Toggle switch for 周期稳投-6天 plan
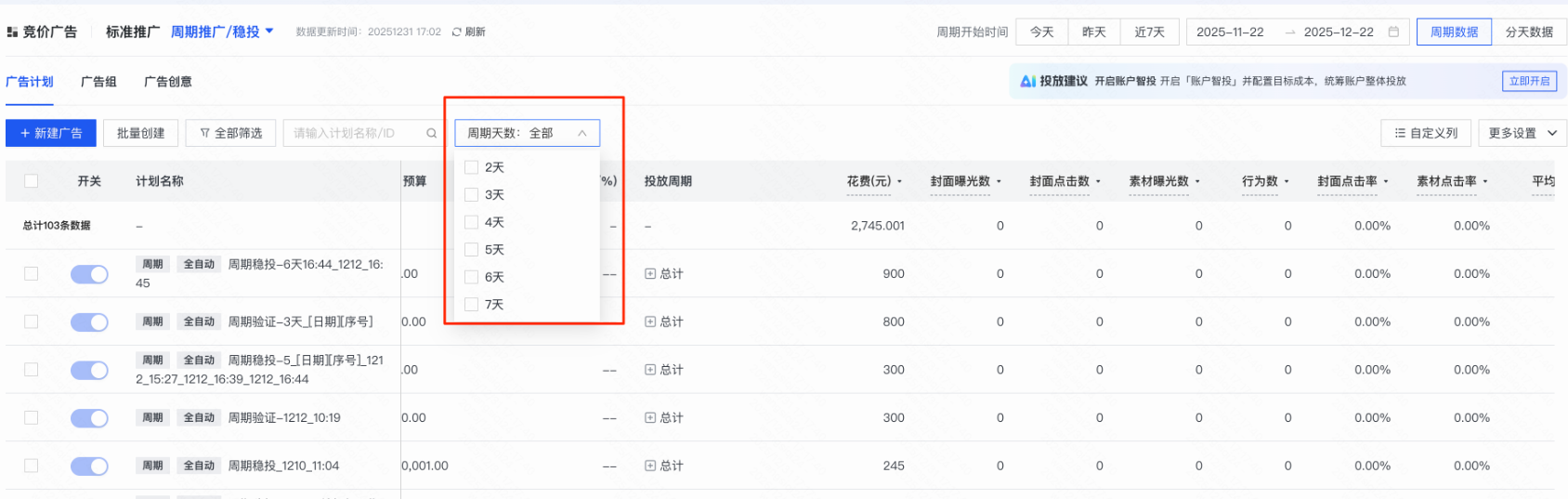Viewport: 1568px width, 499px height. 89,274
